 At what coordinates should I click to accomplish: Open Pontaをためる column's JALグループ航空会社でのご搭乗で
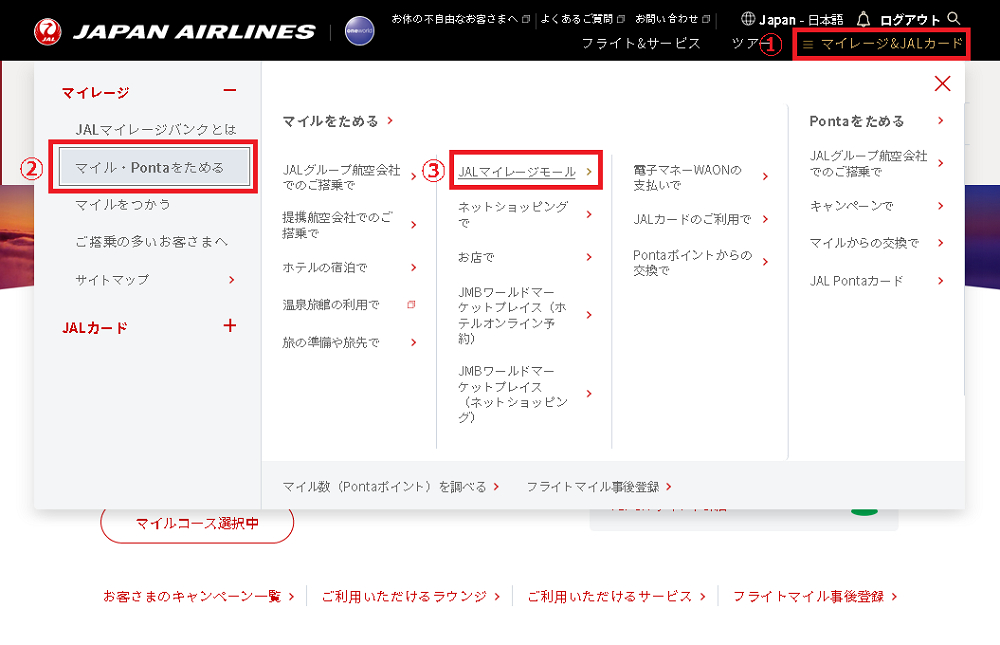pos(876,163)
